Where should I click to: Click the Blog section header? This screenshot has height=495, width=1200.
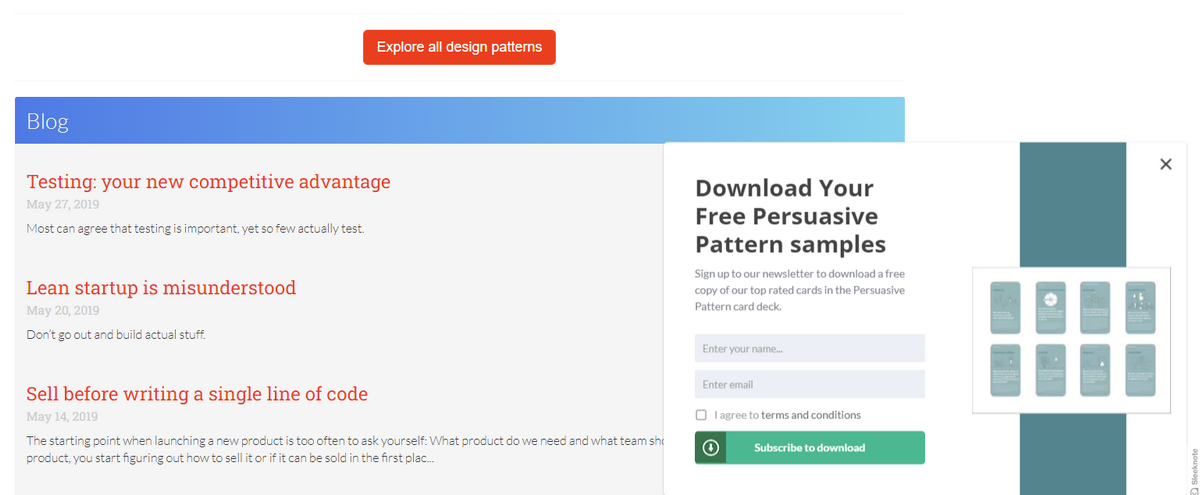[48, 122]
